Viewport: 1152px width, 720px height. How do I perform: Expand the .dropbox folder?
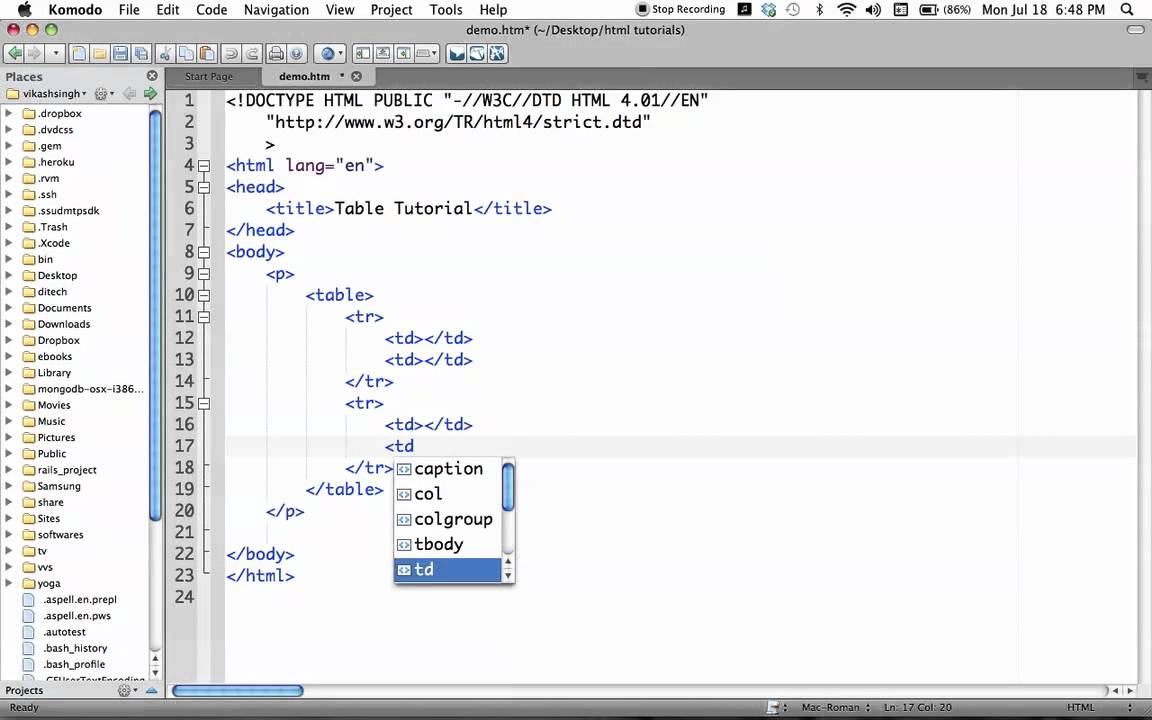coord(9,113)
